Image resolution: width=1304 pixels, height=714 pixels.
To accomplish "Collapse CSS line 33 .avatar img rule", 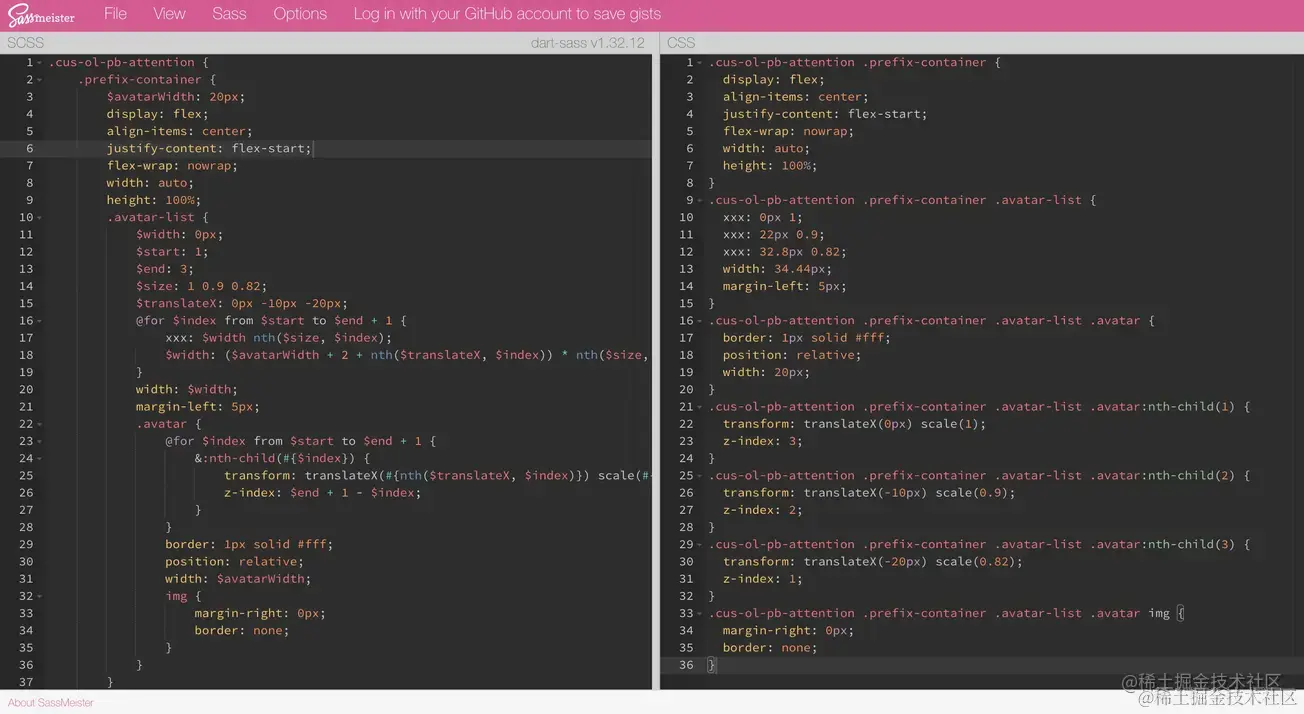I will pyautogui.click(x=700, y=613).
